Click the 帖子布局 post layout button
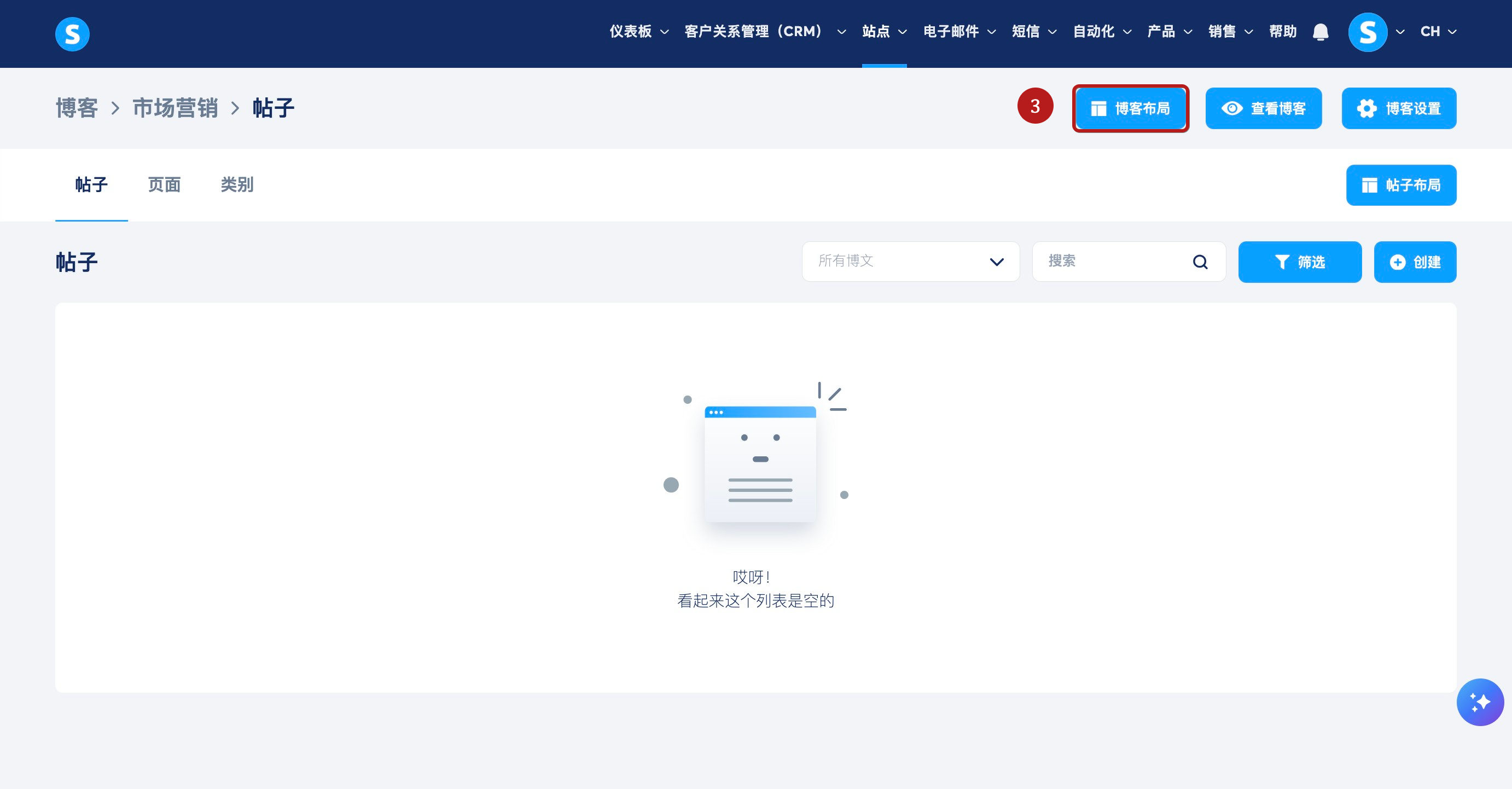 [x=1400, y=185]
